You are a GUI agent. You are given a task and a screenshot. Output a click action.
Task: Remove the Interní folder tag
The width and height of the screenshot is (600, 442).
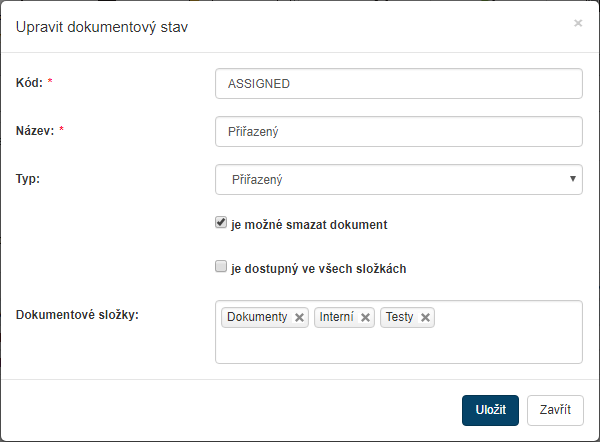click(x=365, y=318)
